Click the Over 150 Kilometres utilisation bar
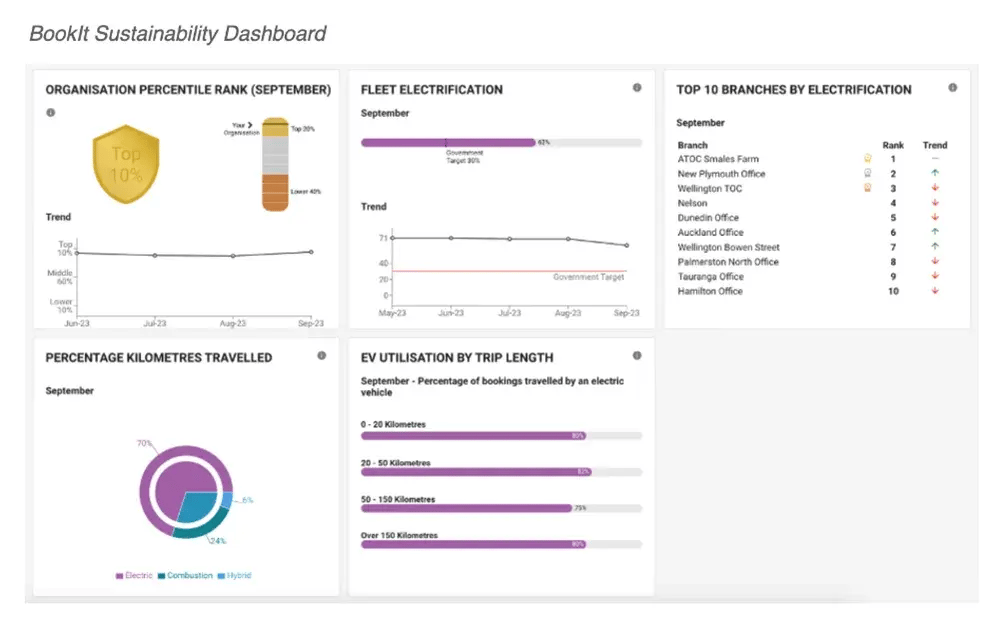999x623 pixels. pyautogui.click(x=501, y=545)
